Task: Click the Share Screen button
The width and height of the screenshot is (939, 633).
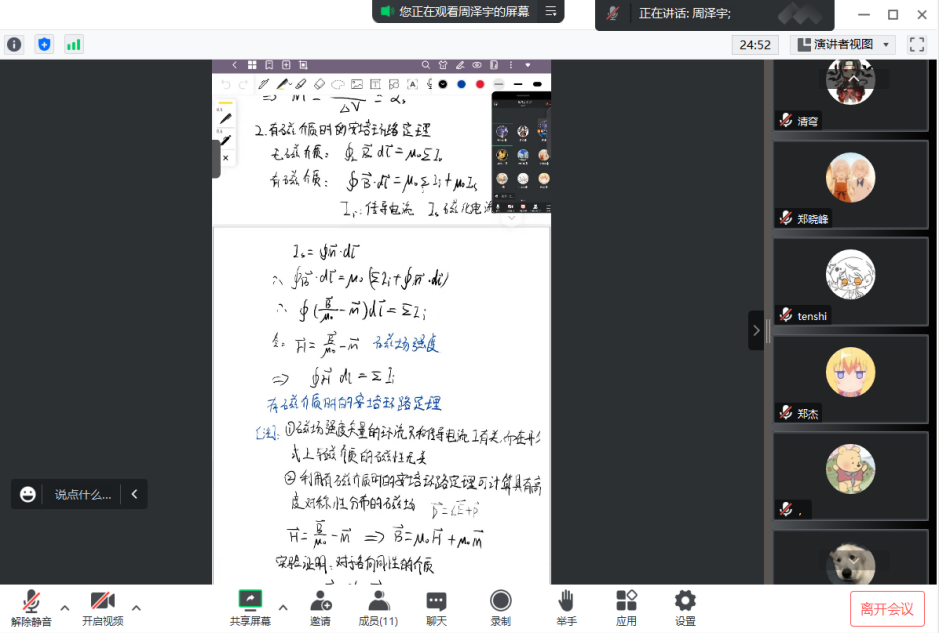Action: tap(250, 606)
